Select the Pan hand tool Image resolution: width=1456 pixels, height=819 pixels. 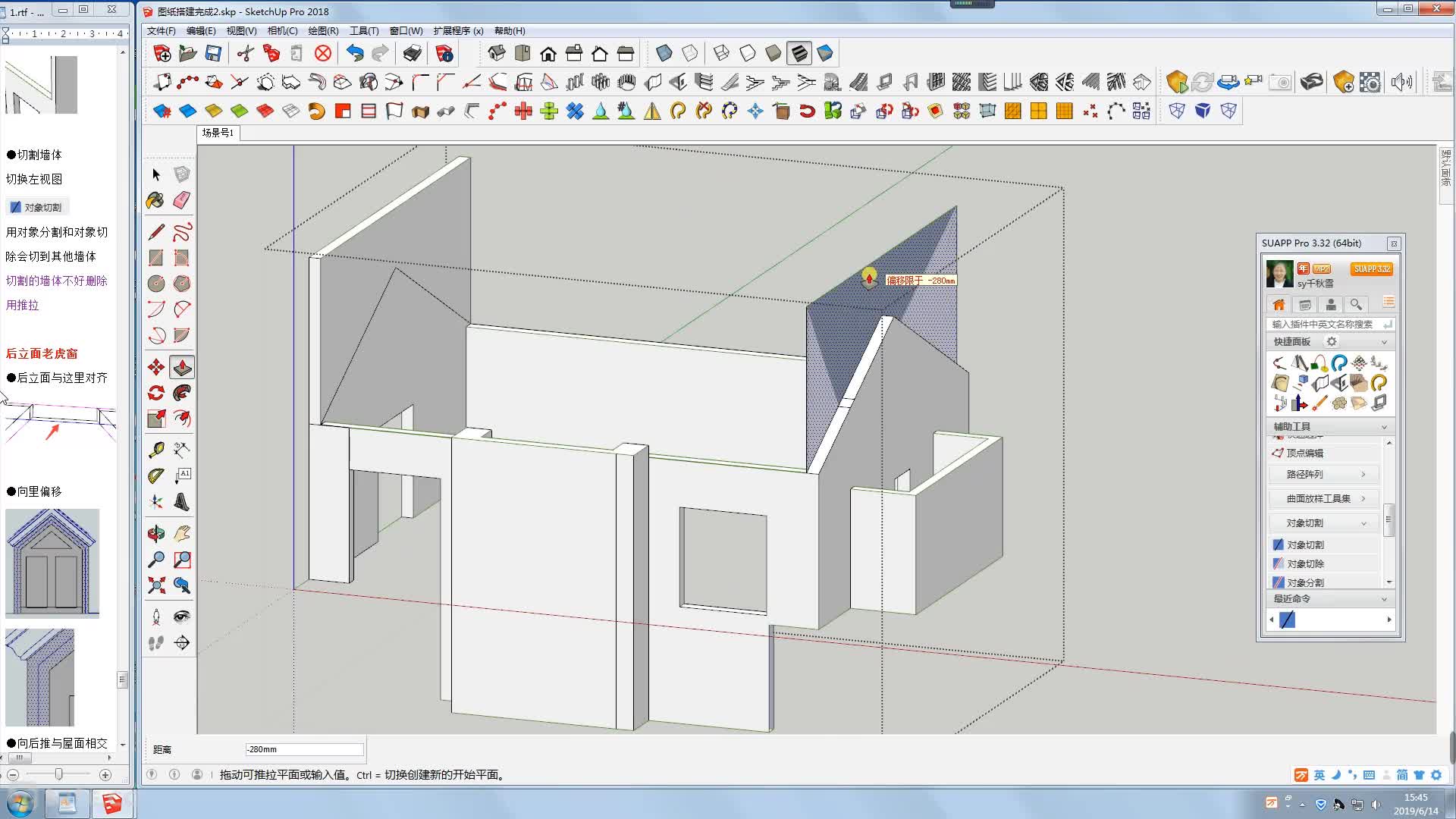(x=182, y=534)
